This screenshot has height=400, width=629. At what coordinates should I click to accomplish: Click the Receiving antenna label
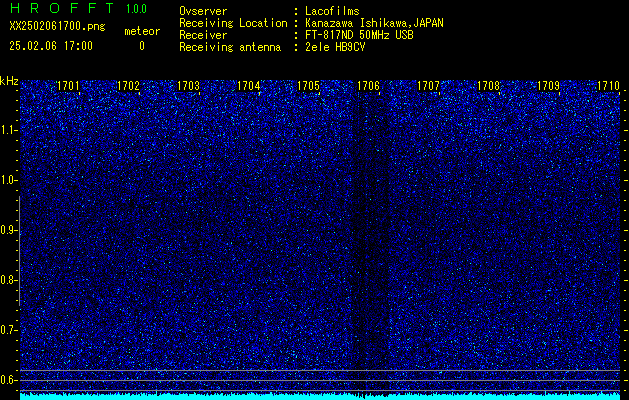(230, 47)
